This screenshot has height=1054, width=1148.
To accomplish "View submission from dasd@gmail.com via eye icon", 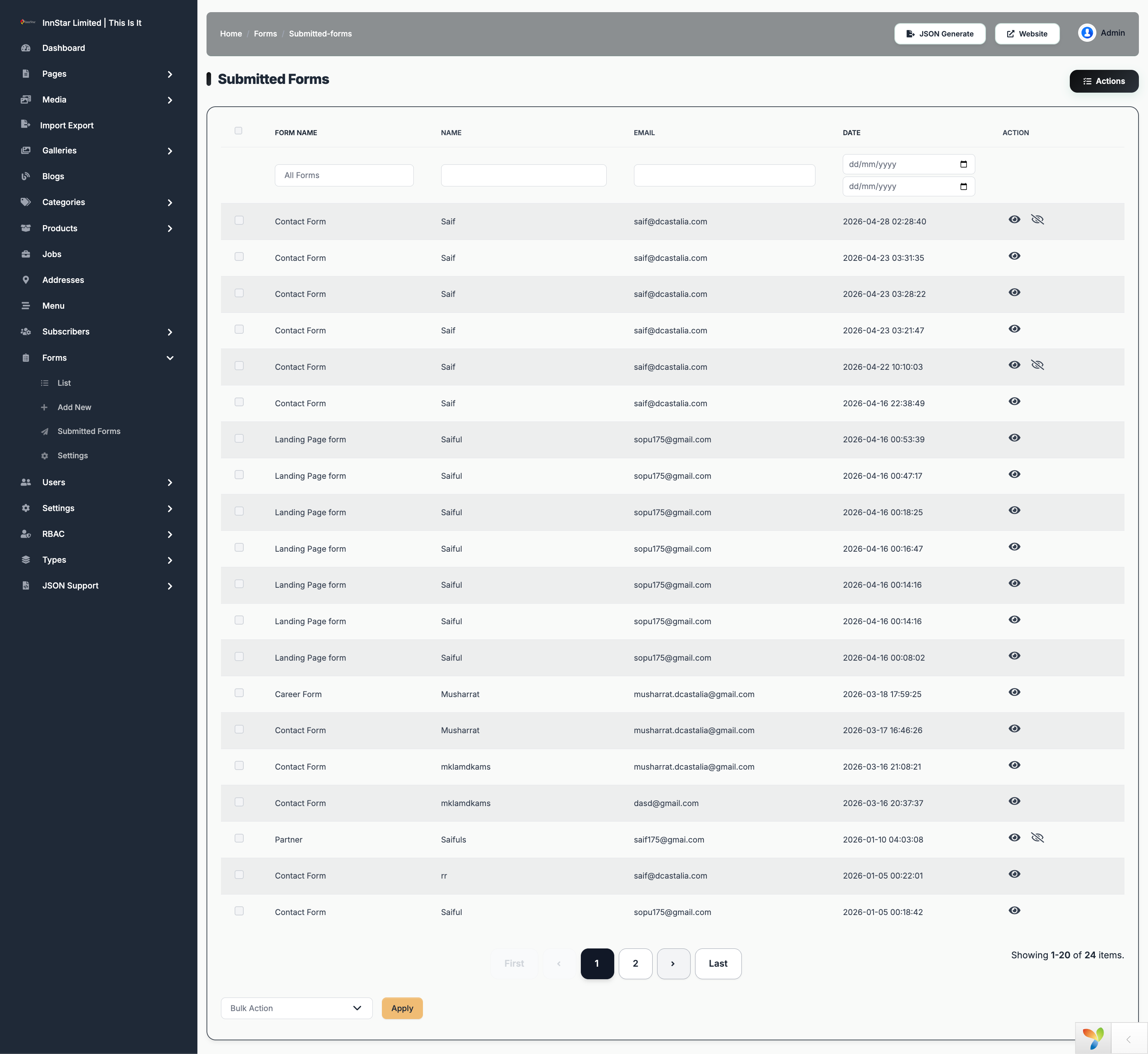I will click(1014, 802).
